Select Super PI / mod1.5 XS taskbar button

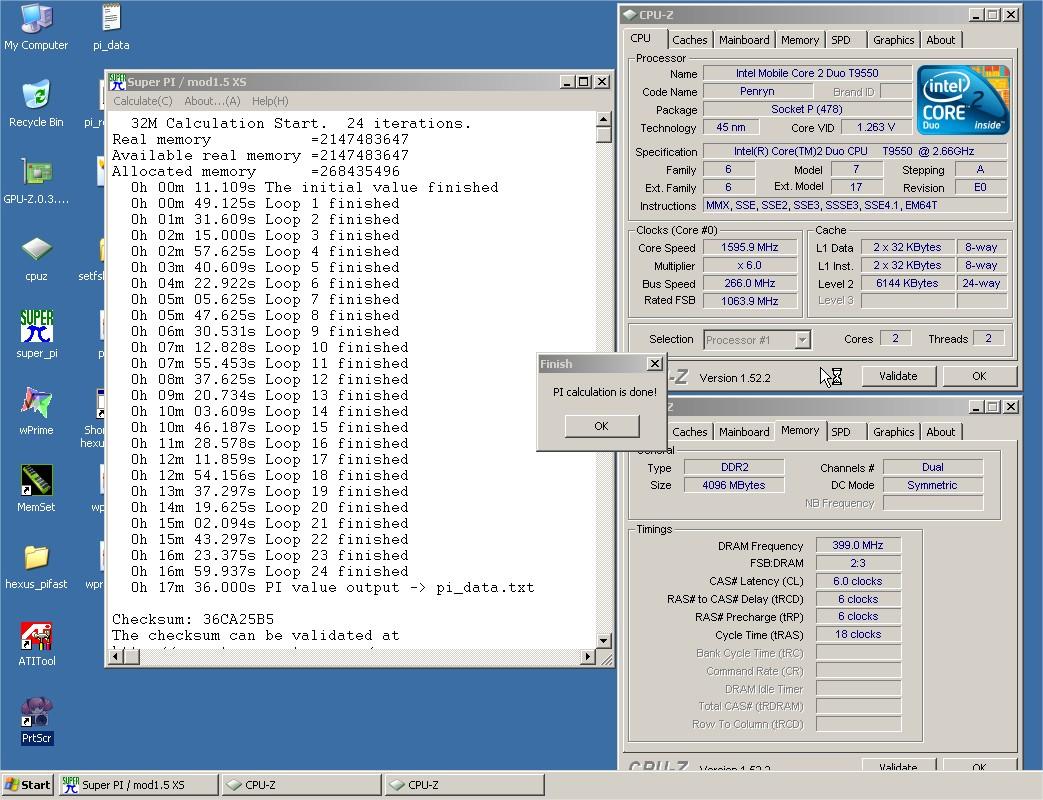pyautogui.click(x=138, y=785)
